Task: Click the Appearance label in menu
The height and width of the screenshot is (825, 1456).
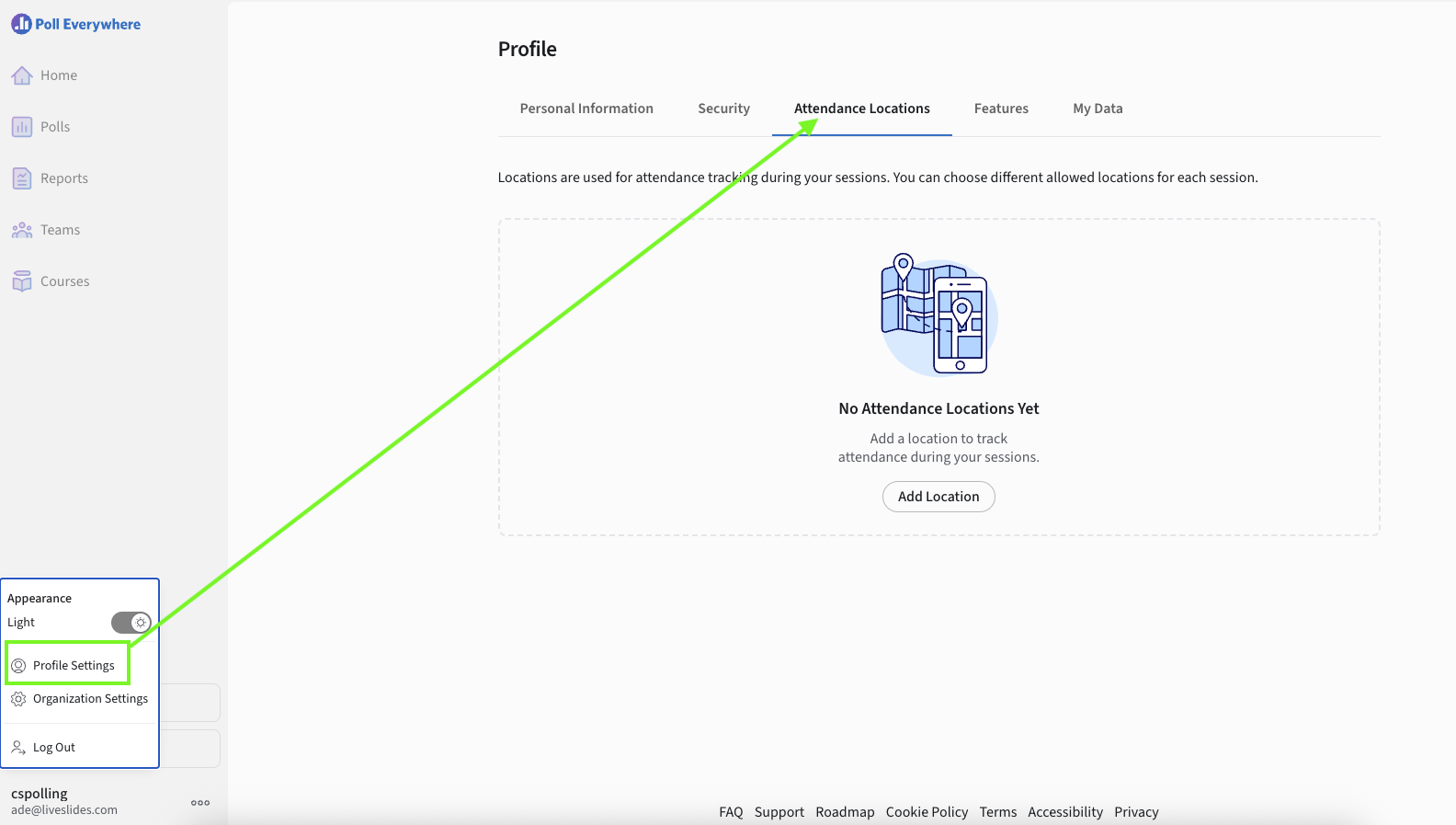Action: tap(40, 598)
